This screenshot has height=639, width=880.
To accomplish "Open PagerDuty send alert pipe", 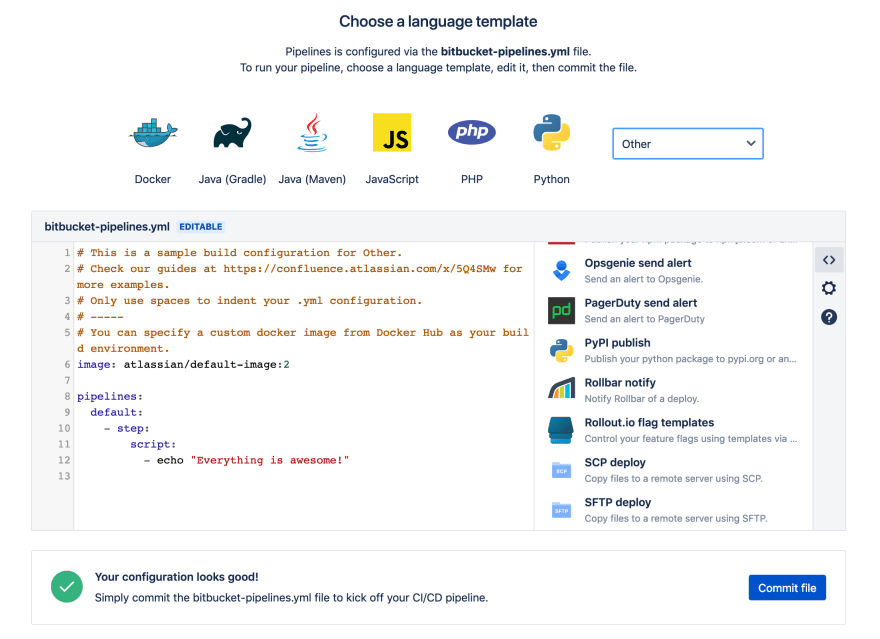I will click(x=640, y=302).
